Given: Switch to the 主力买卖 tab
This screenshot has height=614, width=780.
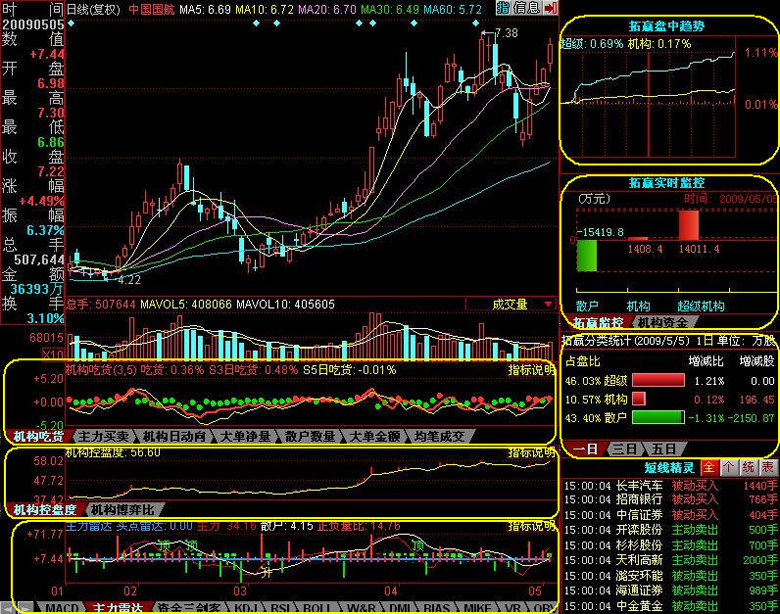Looking at the screenshot, I should tap(102, 436).
